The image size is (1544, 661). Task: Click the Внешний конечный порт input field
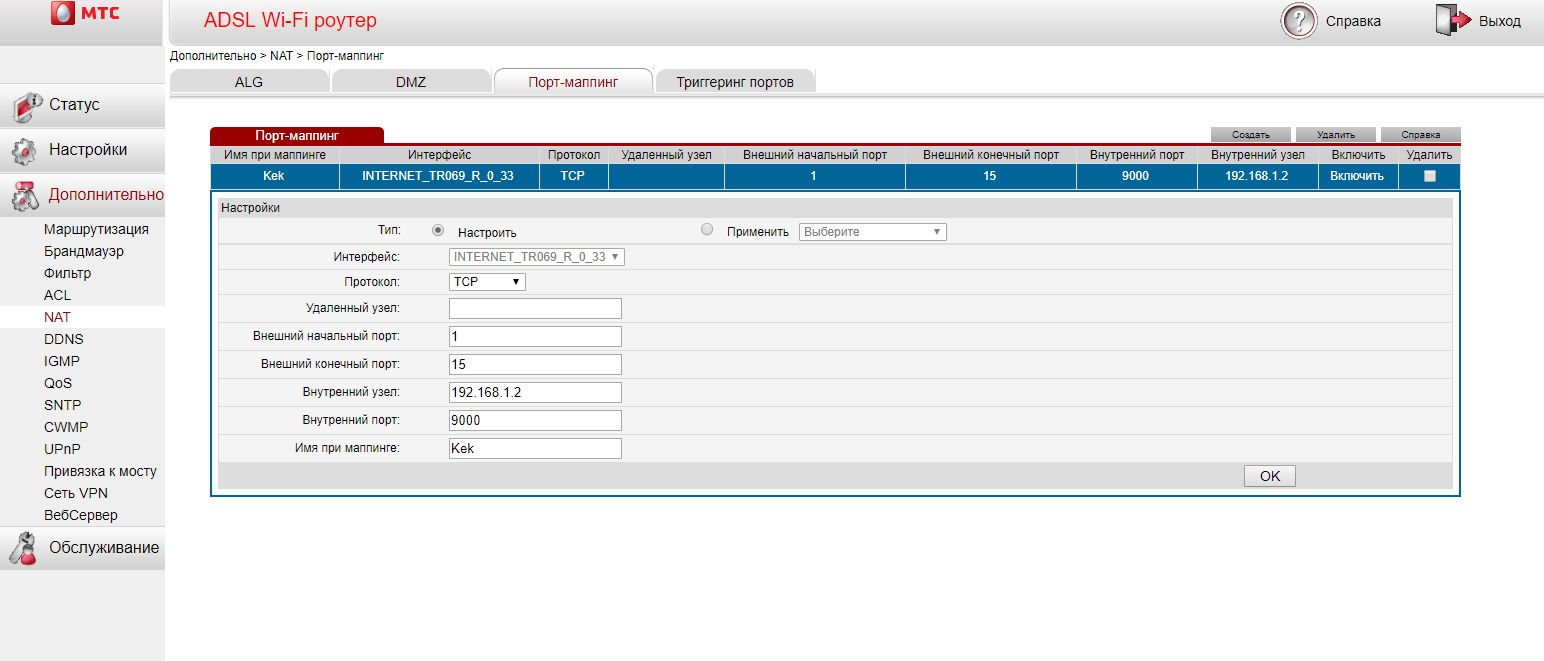coord(535,364)
